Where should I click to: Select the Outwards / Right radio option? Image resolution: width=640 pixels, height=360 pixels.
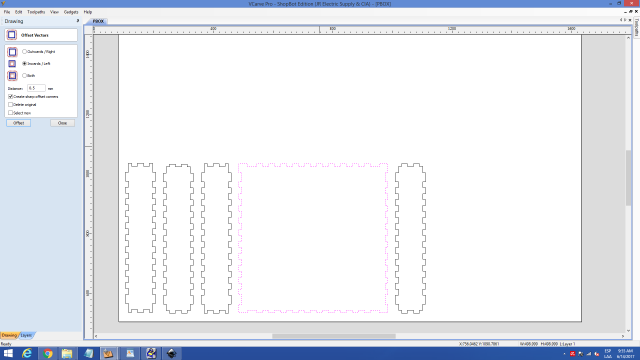24,52
